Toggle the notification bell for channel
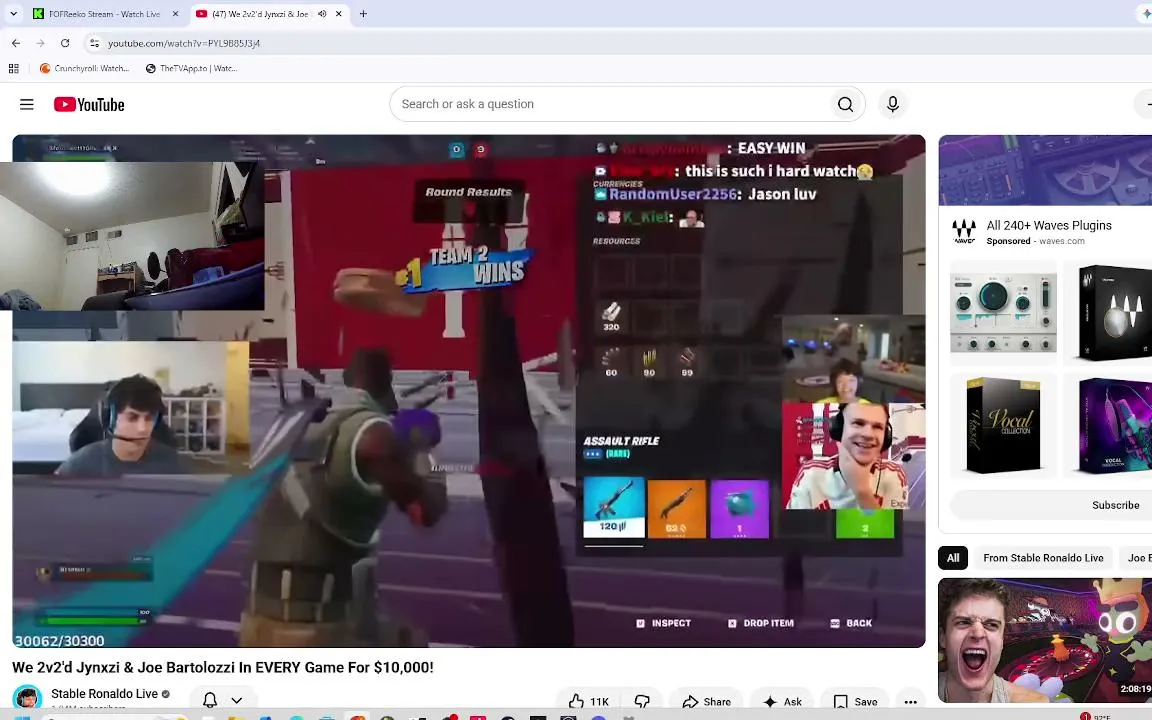1152x720 pixels. (209, 700)
